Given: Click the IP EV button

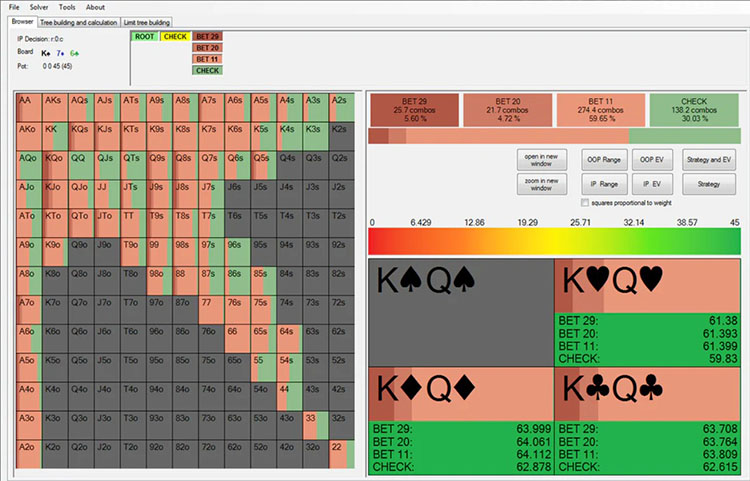Looking at the screenshot, I should [652, 184].
